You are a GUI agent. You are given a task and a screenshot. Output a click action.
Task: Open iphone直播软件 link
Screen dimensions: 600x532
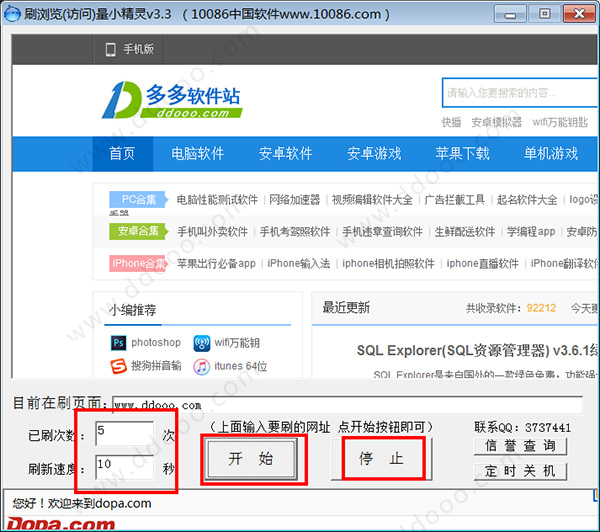click(x=483, y=264)
